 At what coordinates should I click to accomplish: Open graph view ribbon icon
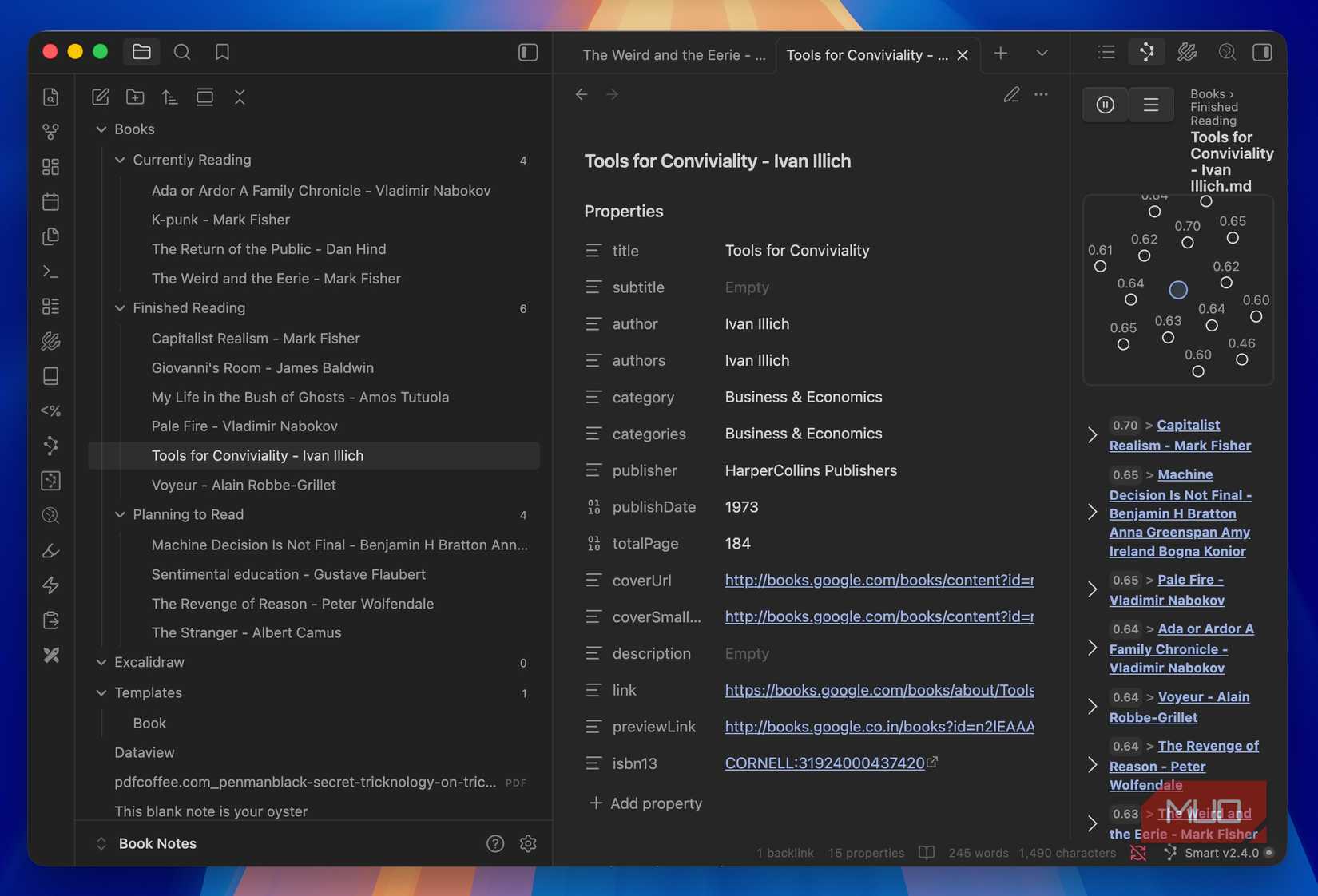(x=50, y=131)
